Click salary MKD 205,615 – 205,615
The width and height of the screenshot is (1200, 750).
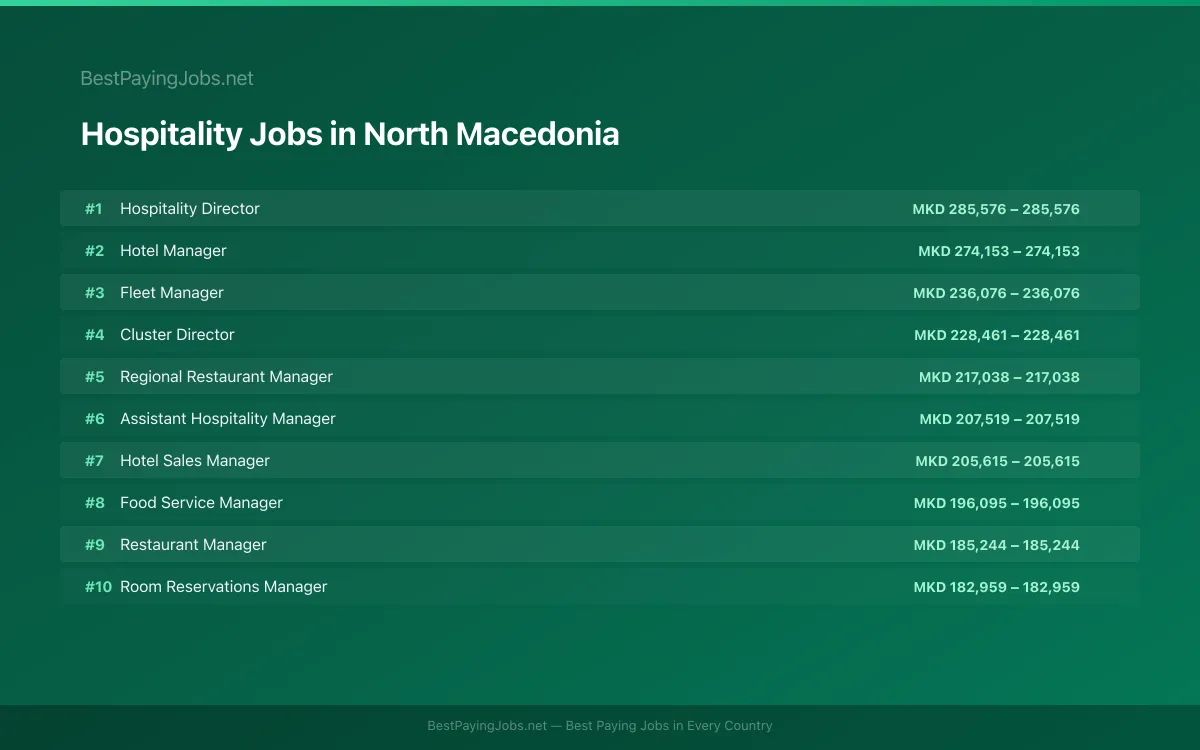[997, 461]
